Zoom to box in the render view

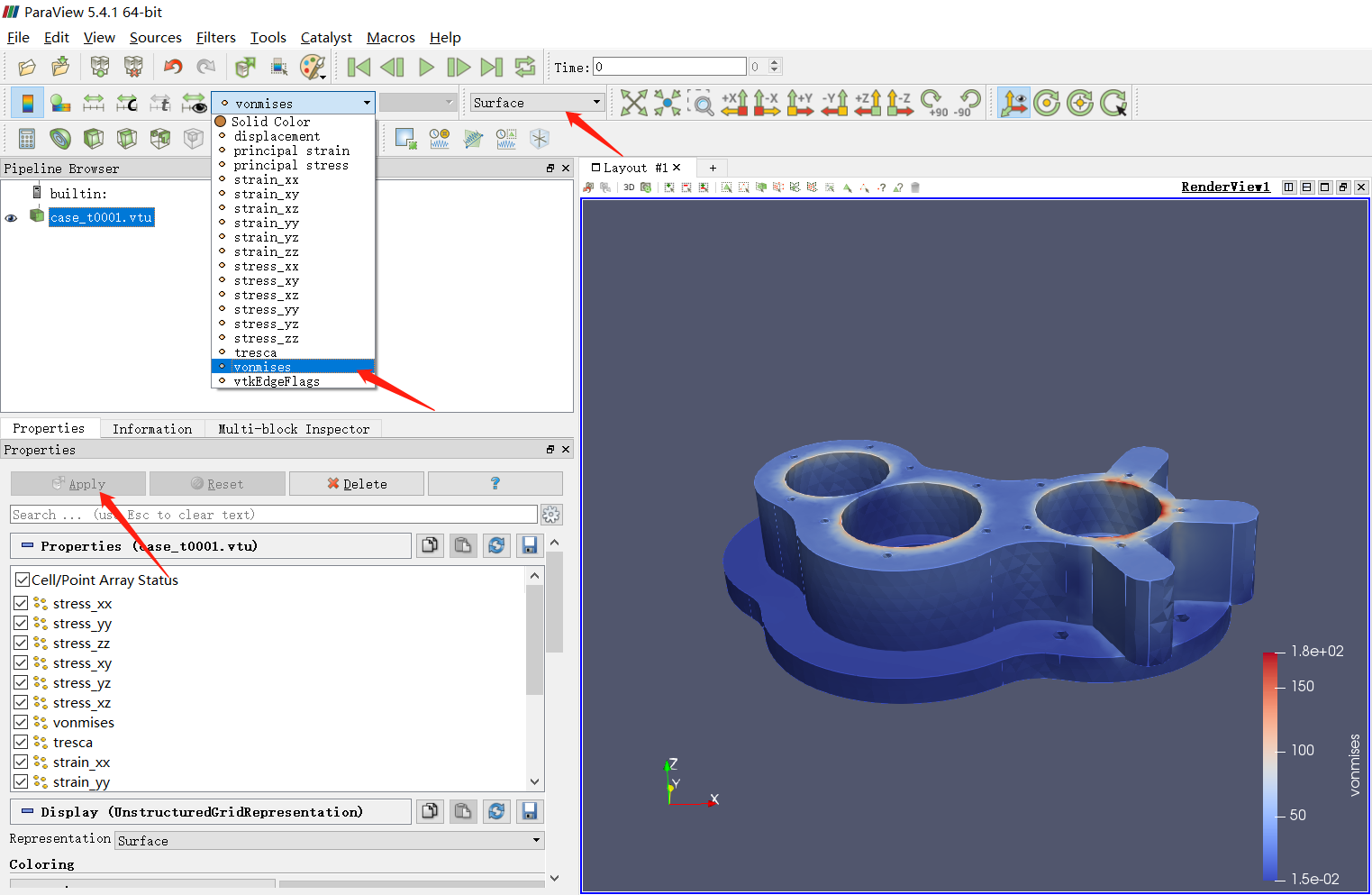[702, 102]
